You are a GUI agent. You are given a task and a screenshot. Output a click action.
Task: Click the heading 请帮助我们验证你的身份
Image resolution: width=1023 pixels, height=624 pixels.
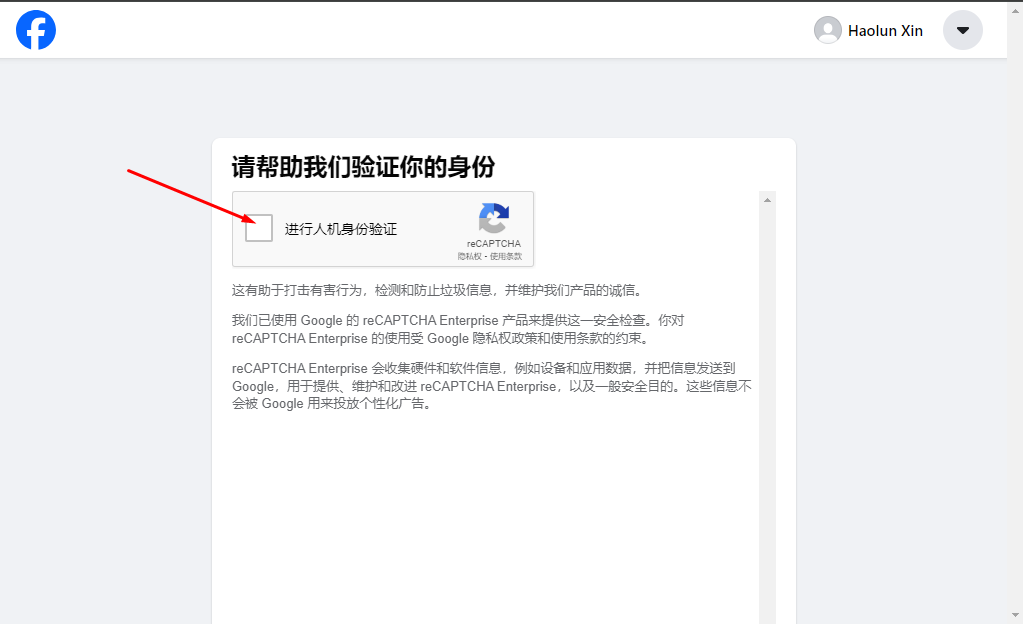pos(363,167)
